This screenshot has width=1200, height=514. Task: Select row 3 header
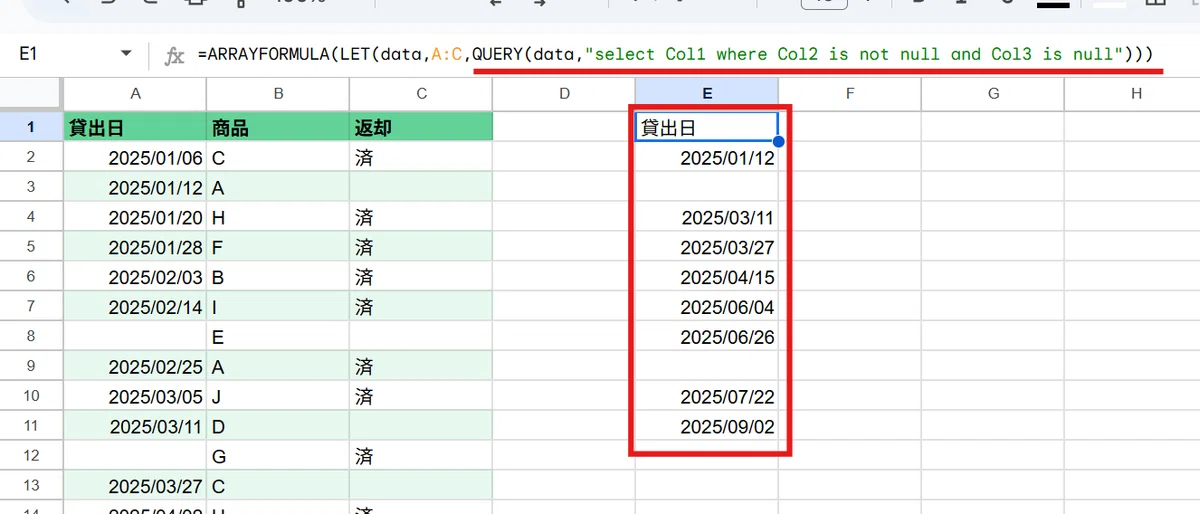tap(32, 187)
